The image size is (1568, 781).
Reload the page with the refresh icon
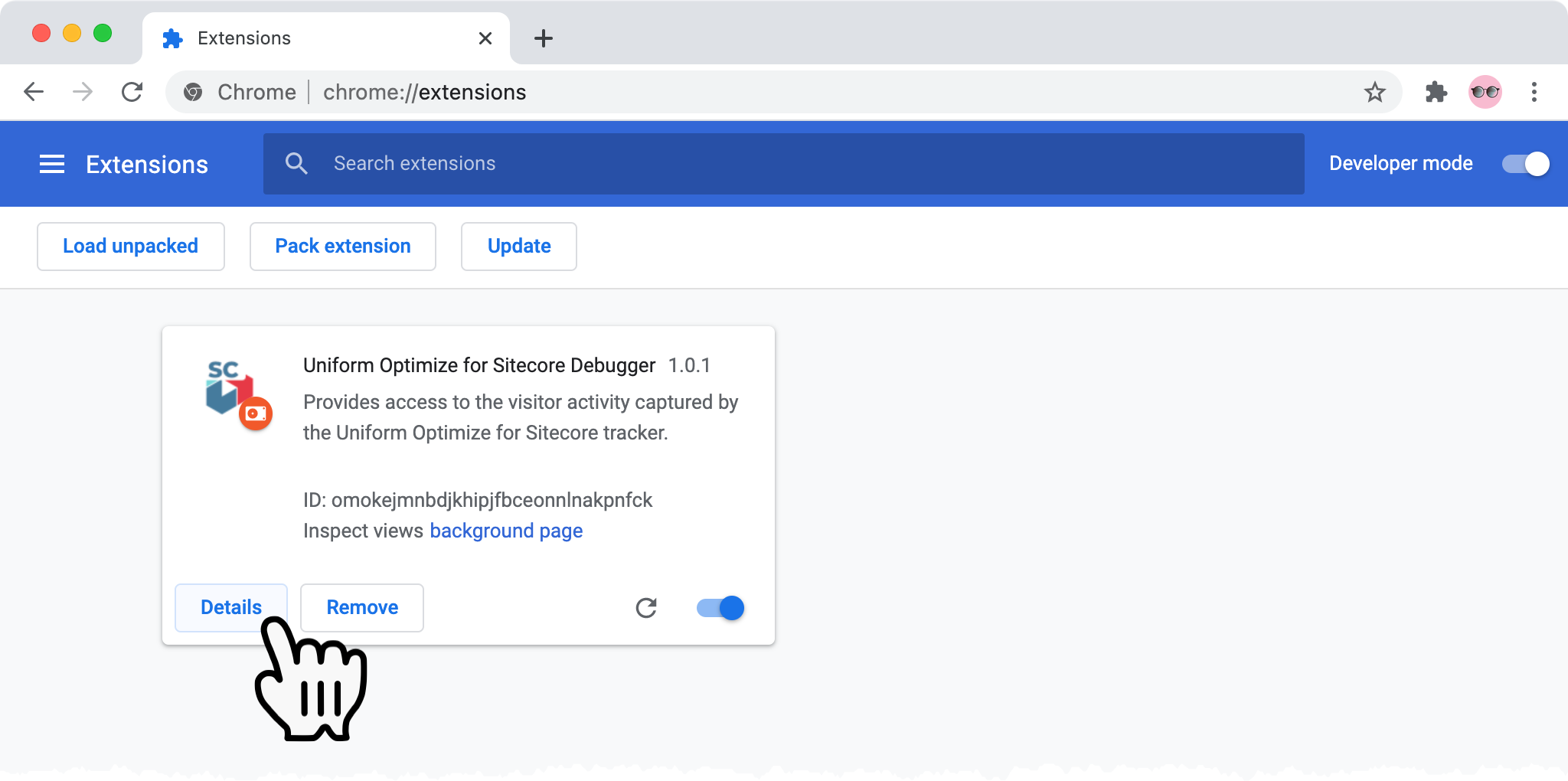132,92
